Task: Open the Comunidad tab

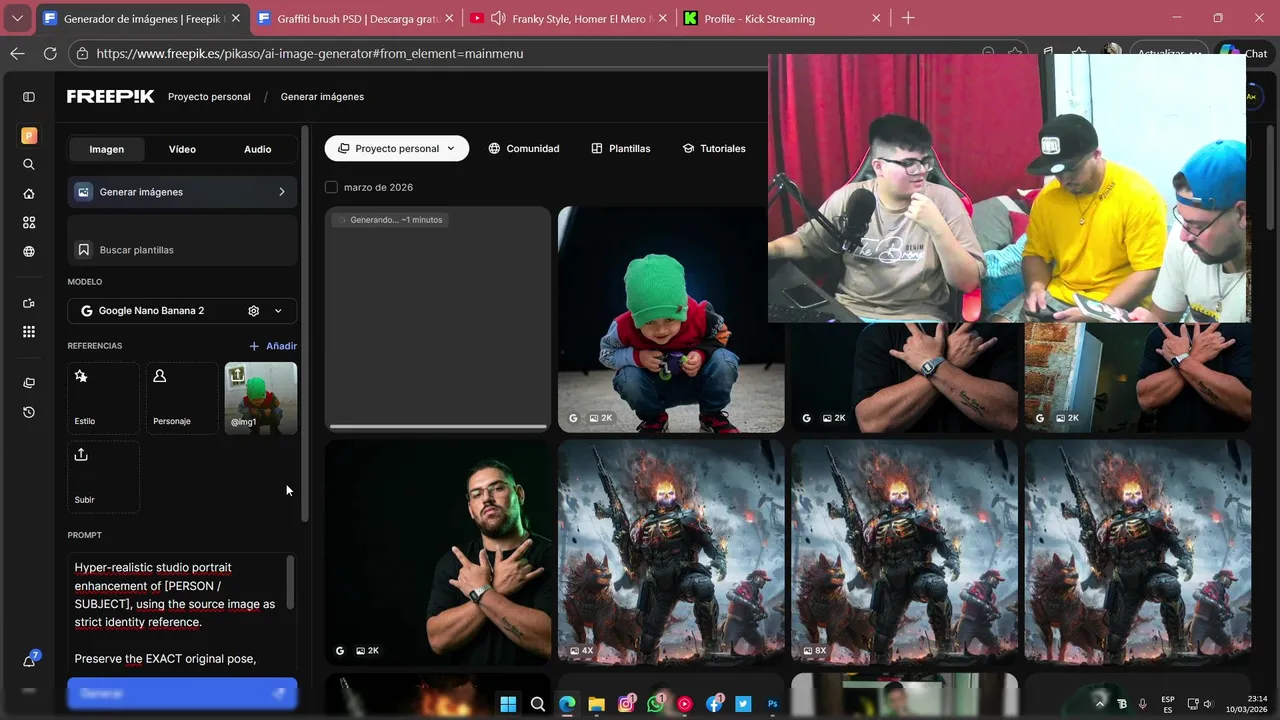Action: click(523, 148)
